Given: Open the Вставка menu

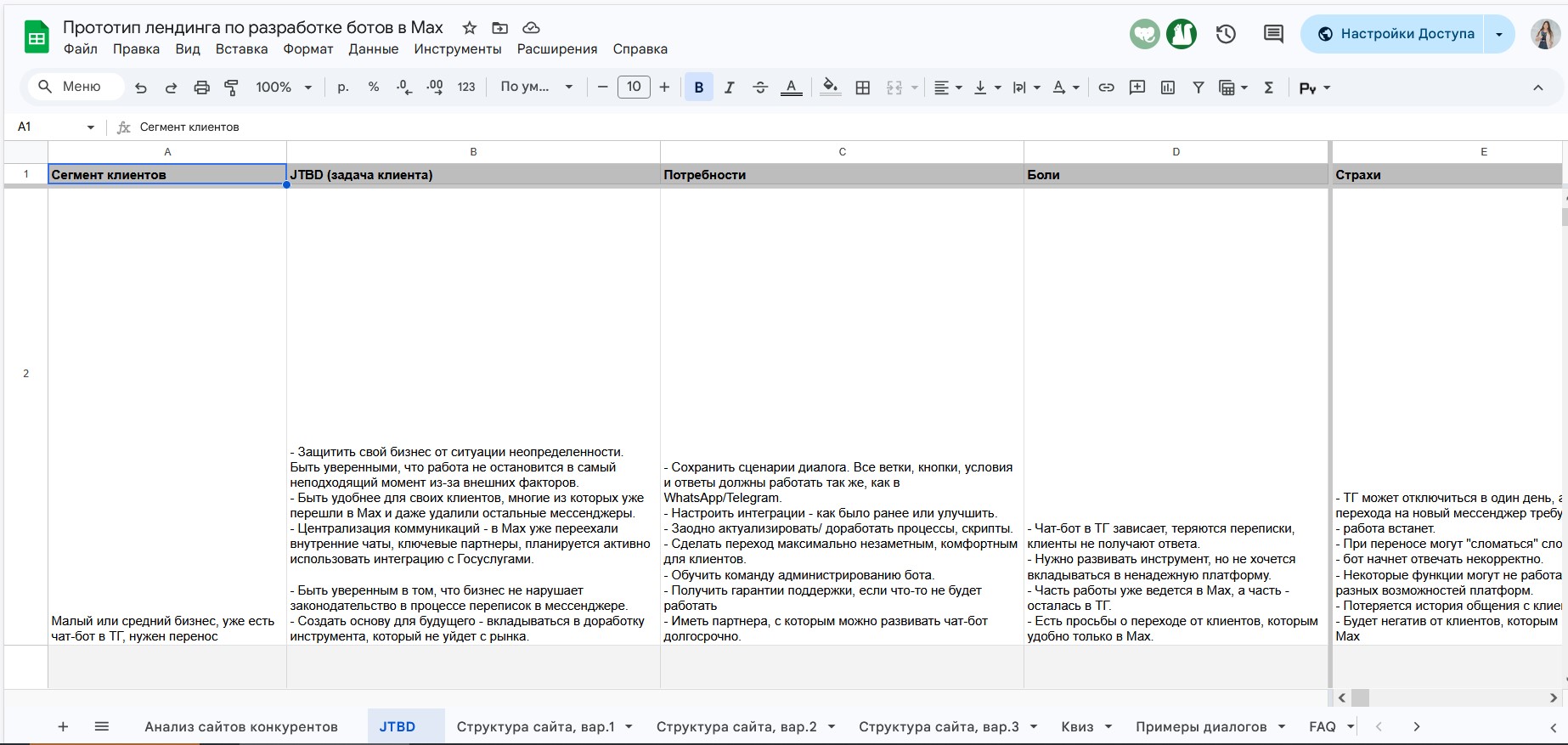Looking at the screenshot, I should [241, 49].
